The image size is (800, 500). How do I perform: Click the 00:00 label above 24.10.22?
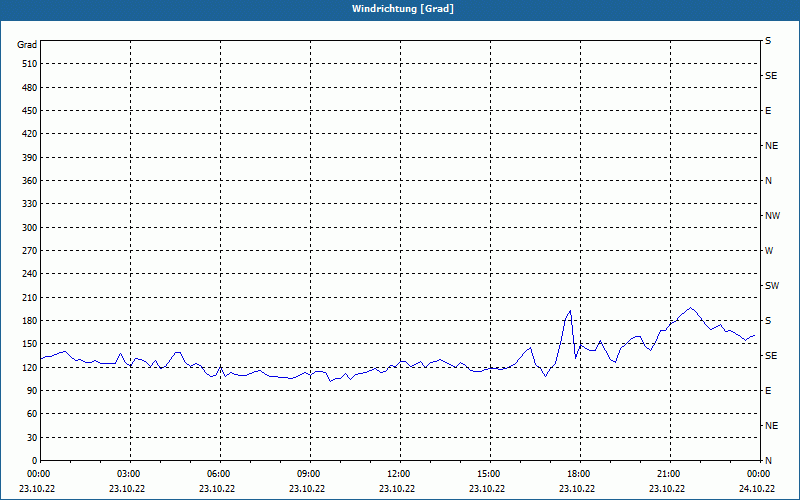[760, 474]
